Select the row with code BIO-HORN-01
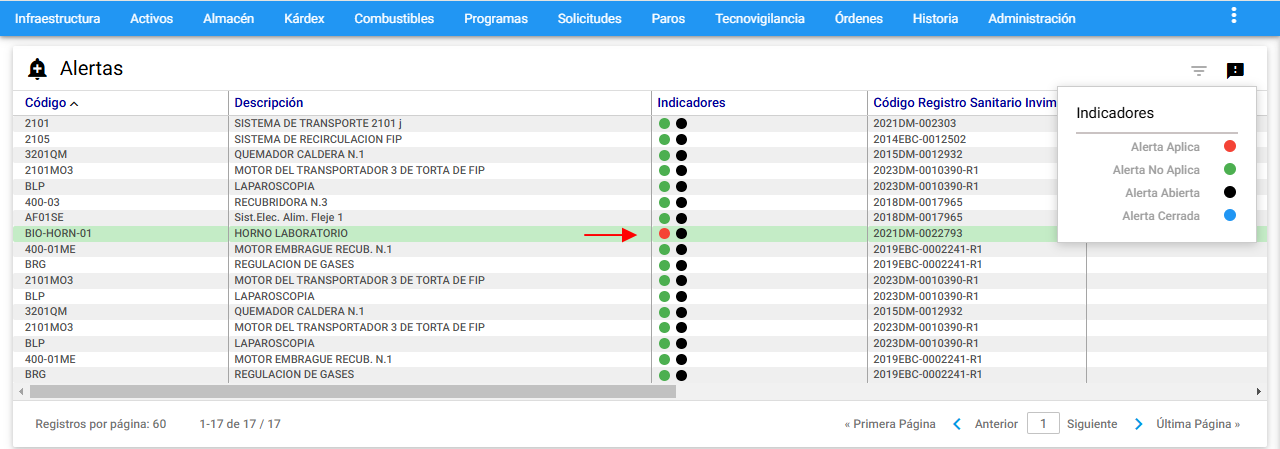This screenshot has height=449, width=1280. (x=640, y=233)
